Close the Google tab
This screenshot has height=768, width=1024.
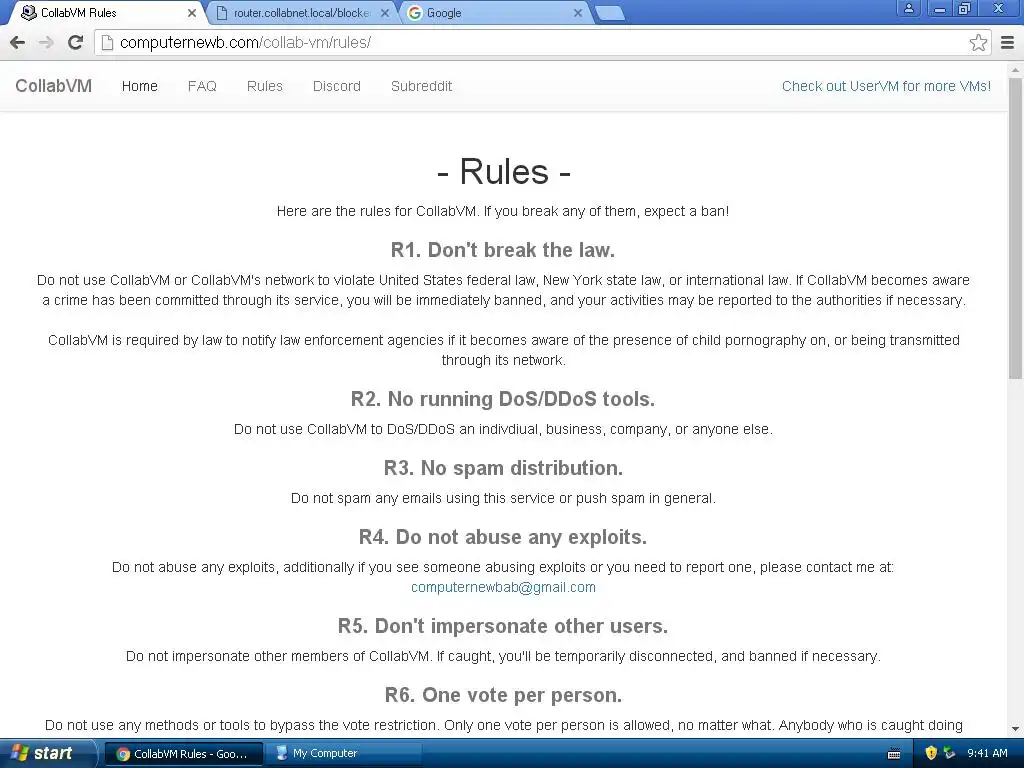578,12
